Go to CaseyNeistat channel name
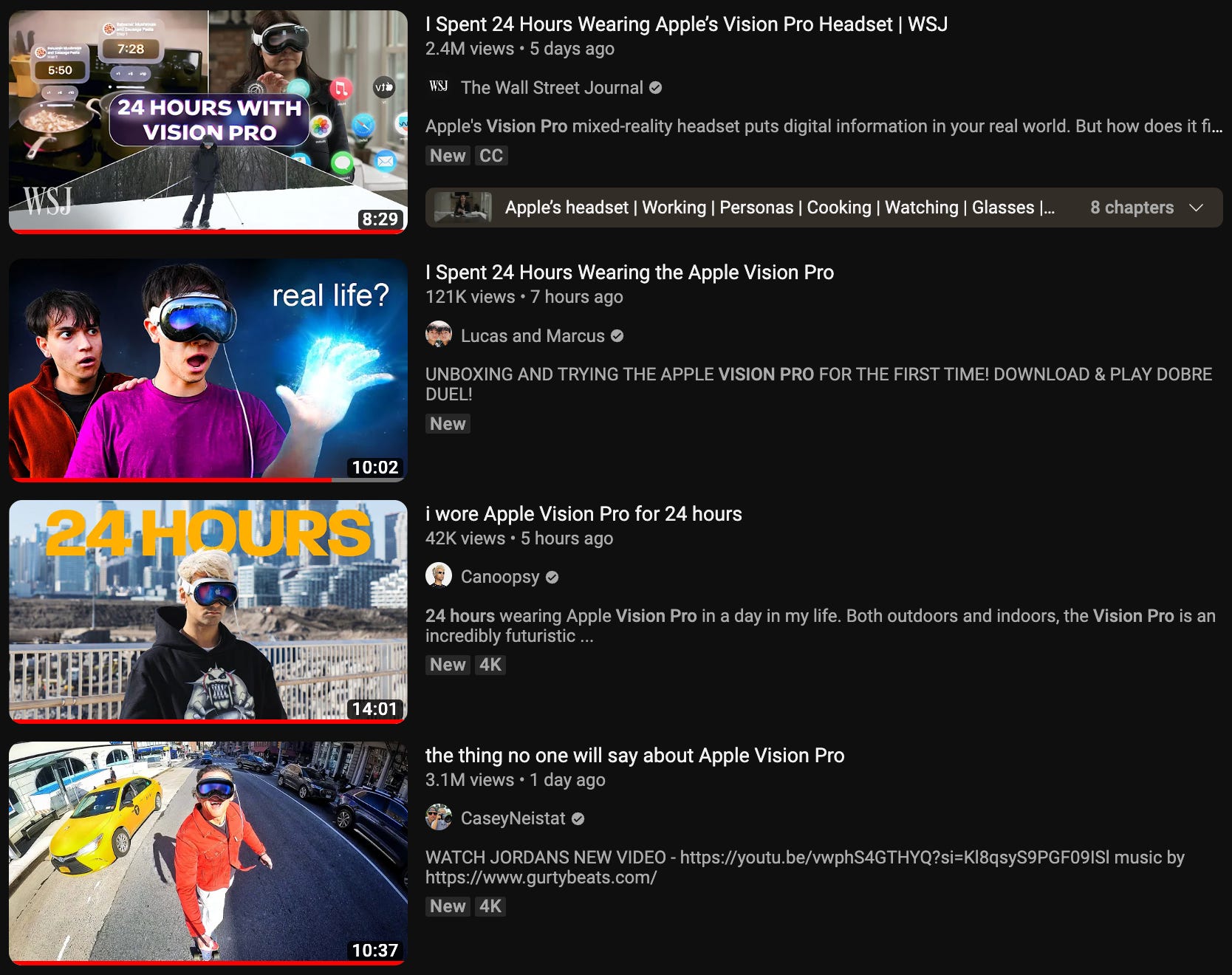Screen dimensions: 1232x975 513,818
